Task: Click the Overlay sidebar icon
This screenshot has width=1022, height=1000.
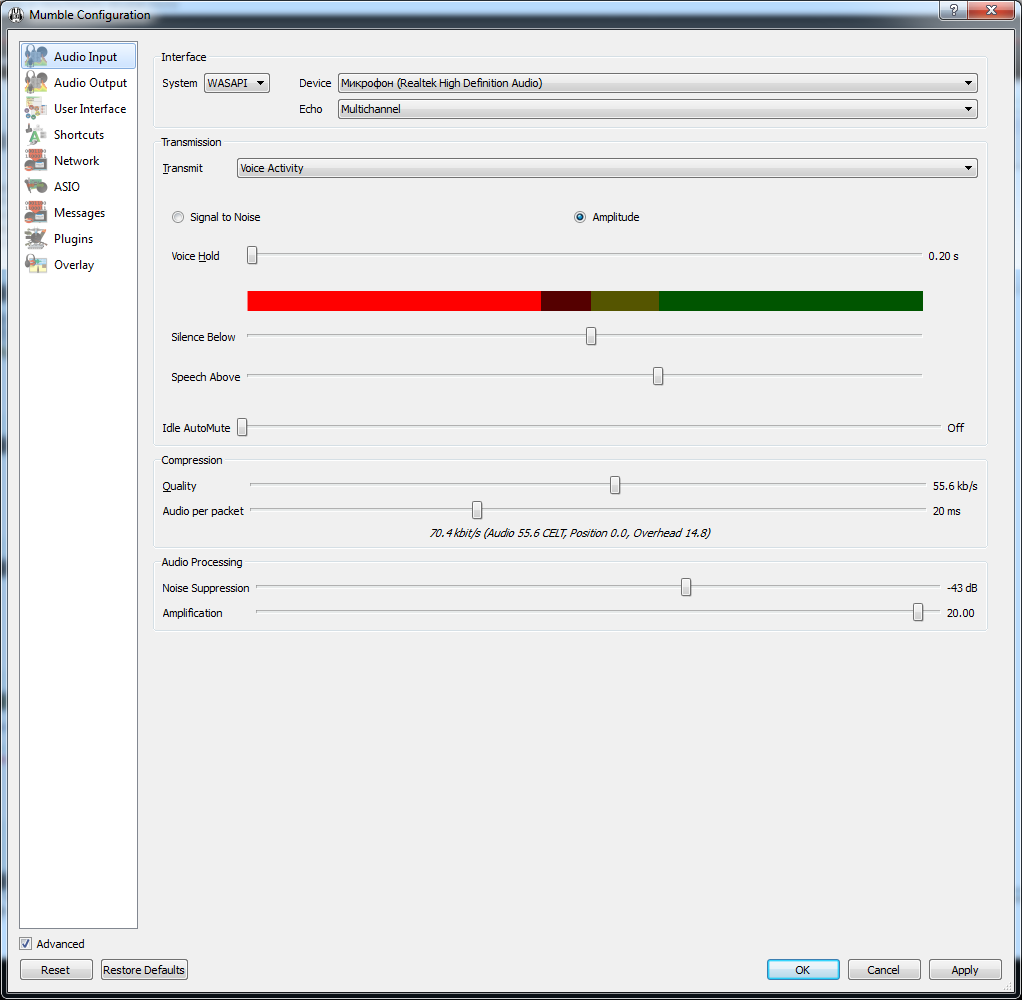Action: tap(36, 265)
